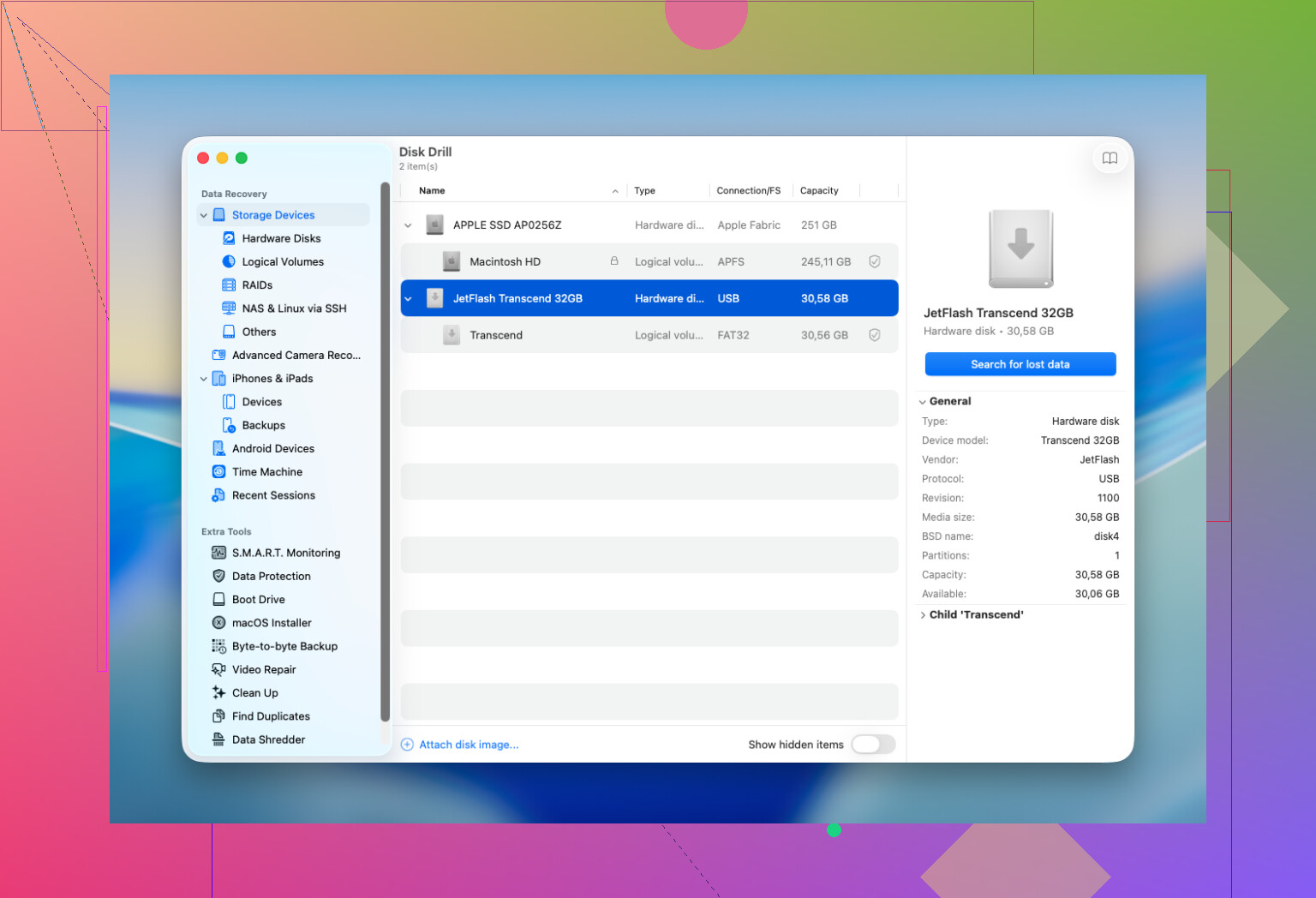Click BSD name value disk4
The height and width of the screenshot is (898, 1316).
[1106, 536]
